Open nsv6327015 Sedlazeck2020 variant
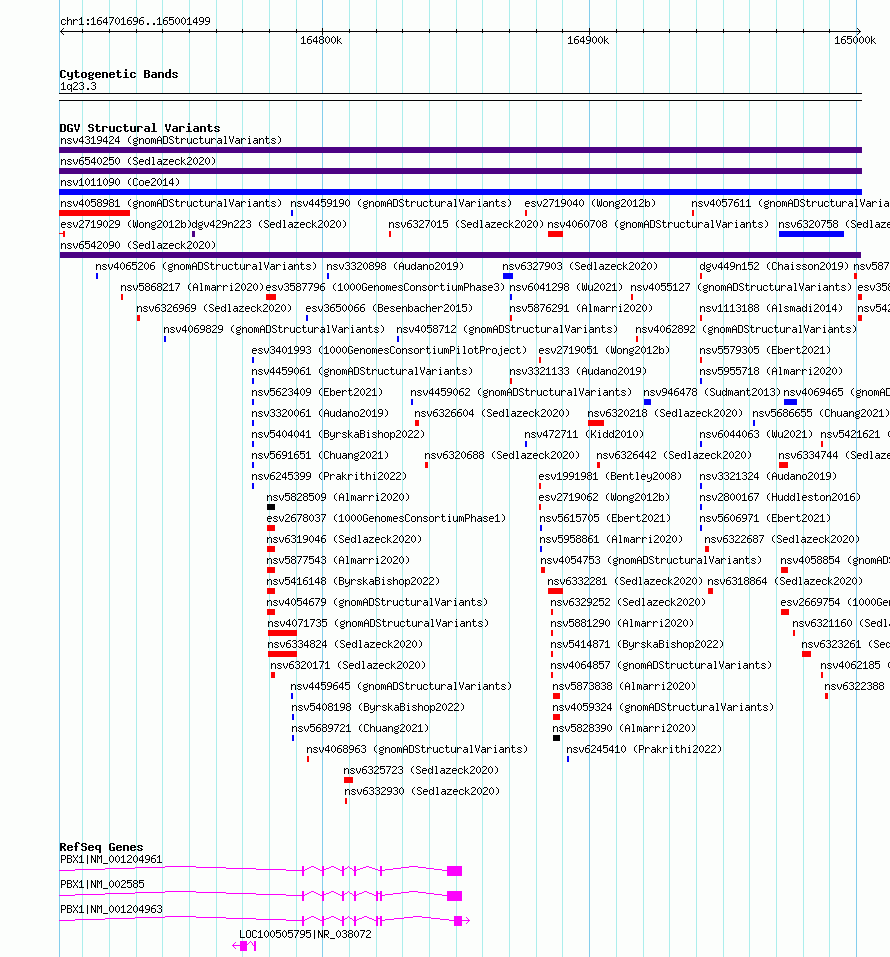 (466, 224)
